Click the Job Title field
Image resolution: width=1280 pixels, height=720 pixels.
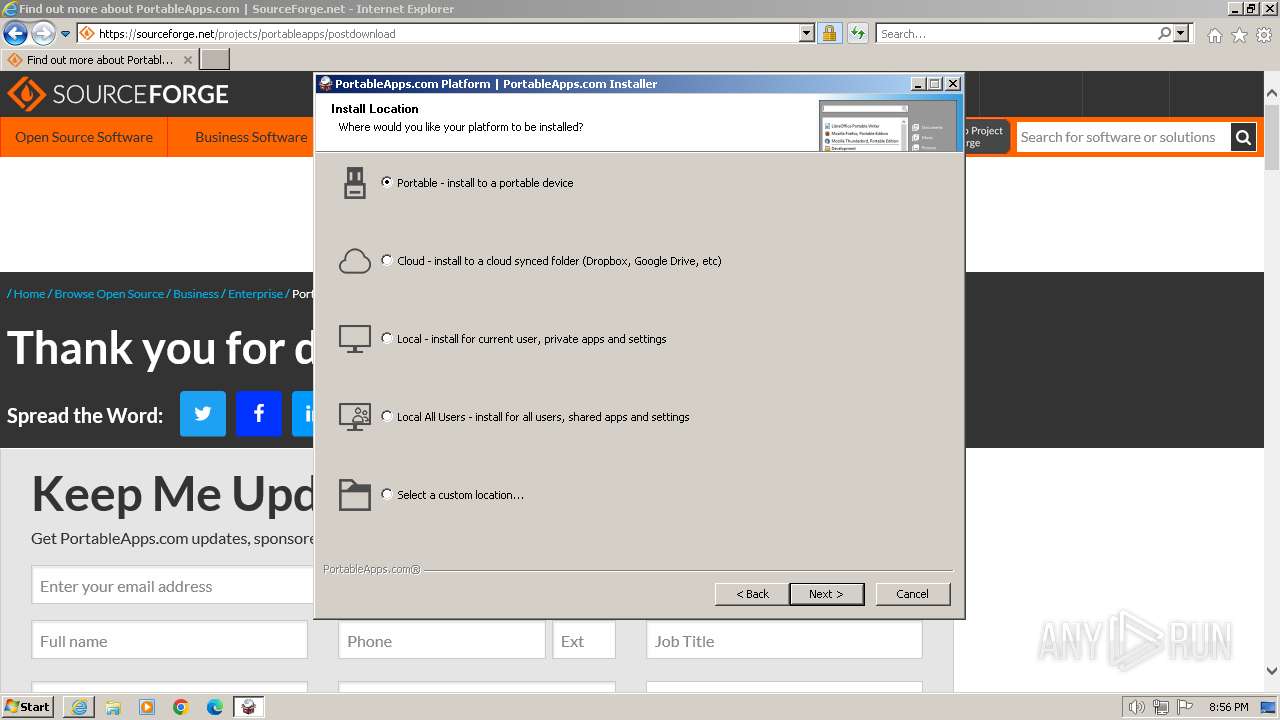784,641
